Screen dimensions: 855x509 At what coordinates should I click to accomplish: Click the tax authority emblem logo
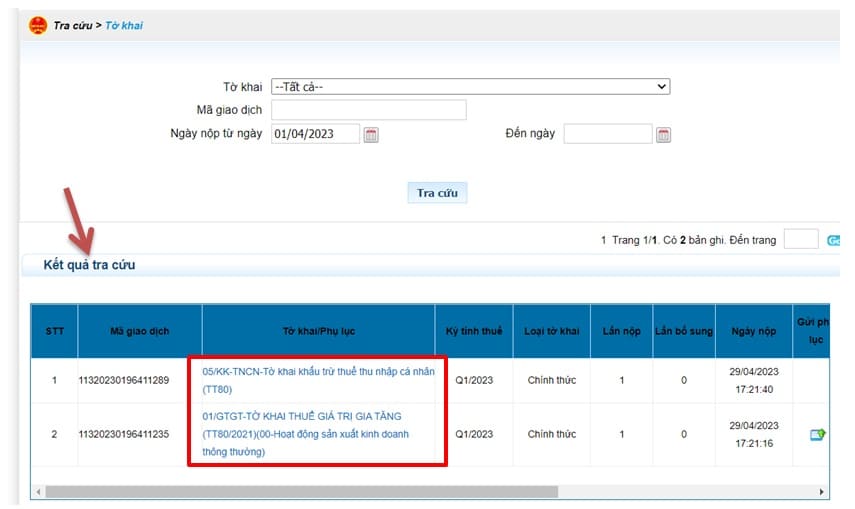(x=38, y=25)
